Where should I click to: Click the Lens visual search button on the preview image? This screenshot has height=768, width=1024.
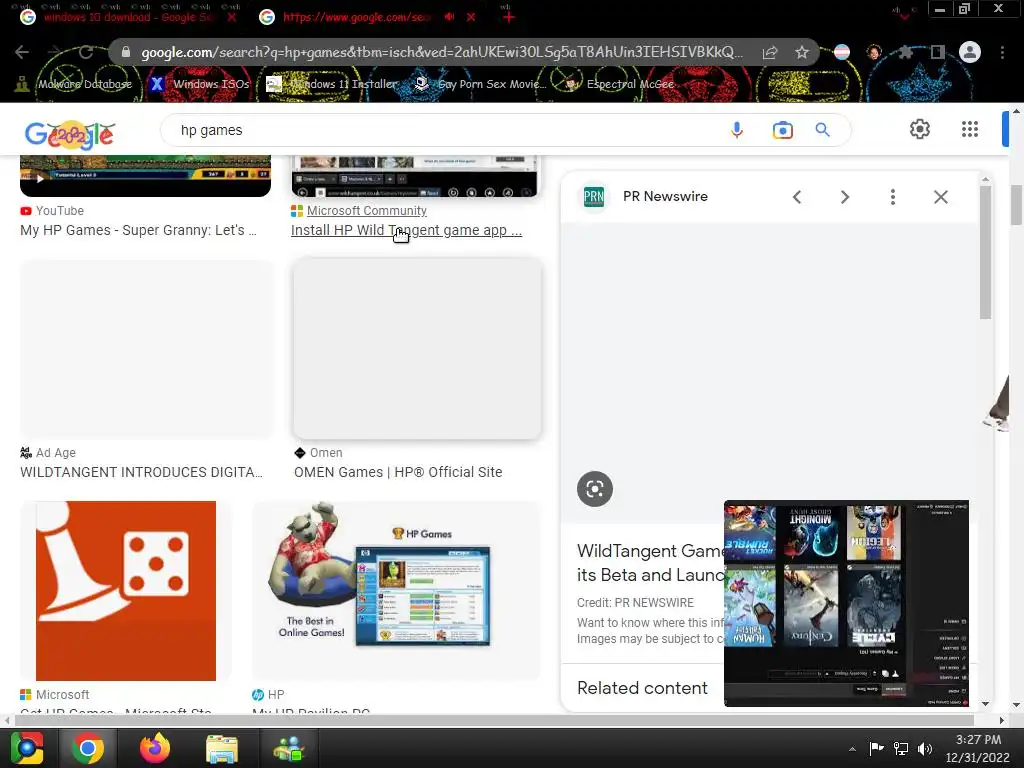(x=595, y=488)
